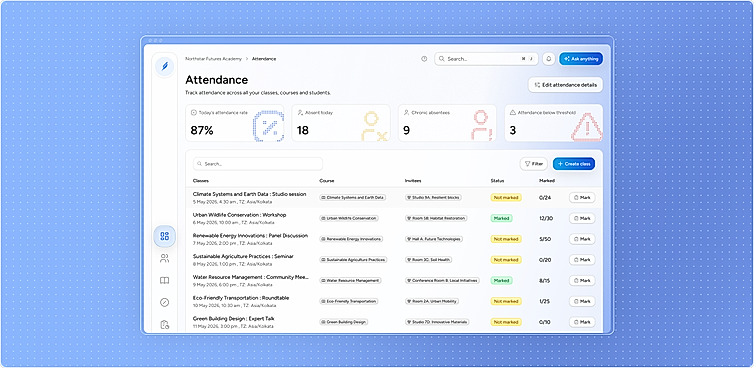The width and height of the screenshot is (754, 368).
Task: Click the Marked column header
Action: tap(547, 181)
